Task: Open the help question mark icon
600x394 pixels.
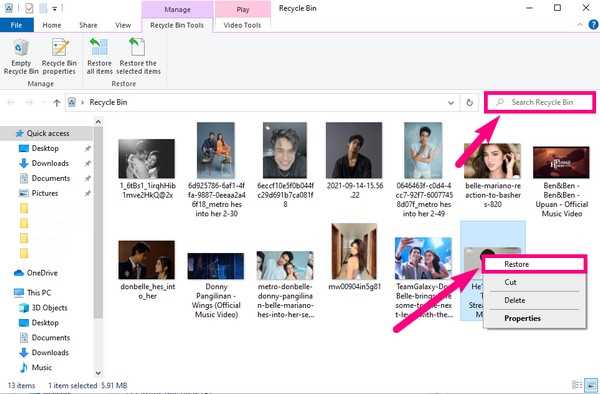Action: click(593, 25)
